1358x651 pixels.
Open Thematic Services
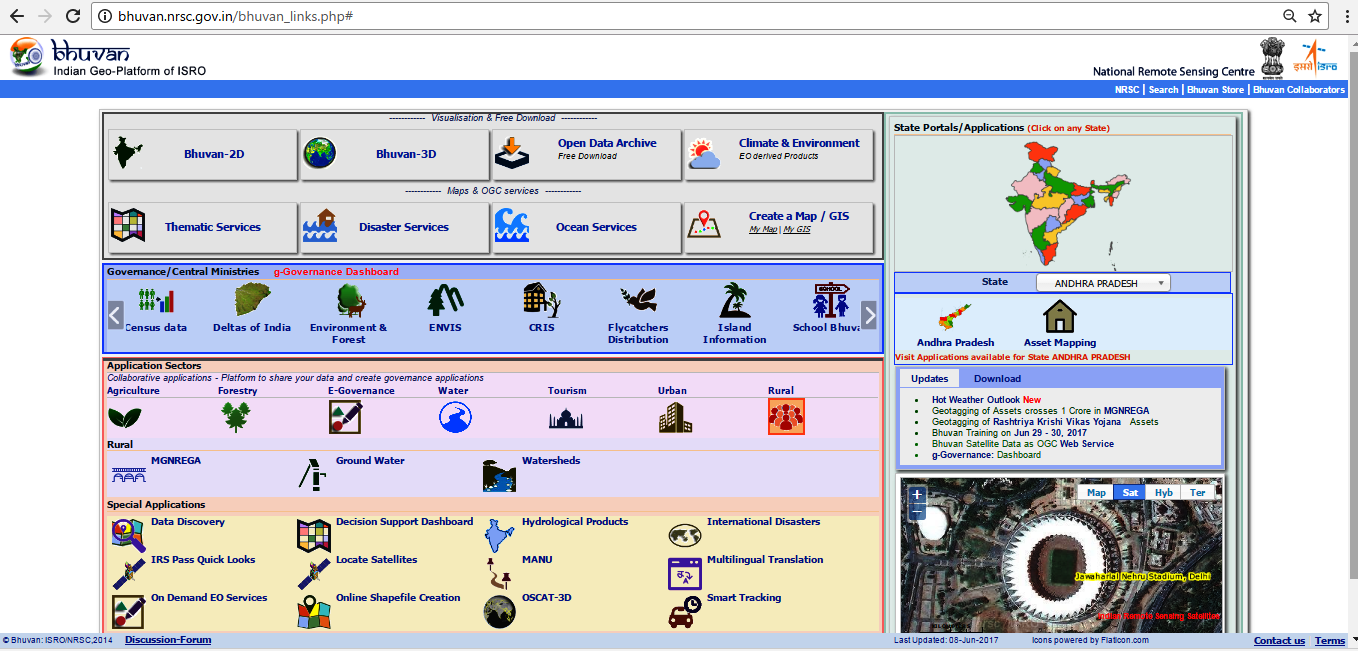click(x=203, y=228)
